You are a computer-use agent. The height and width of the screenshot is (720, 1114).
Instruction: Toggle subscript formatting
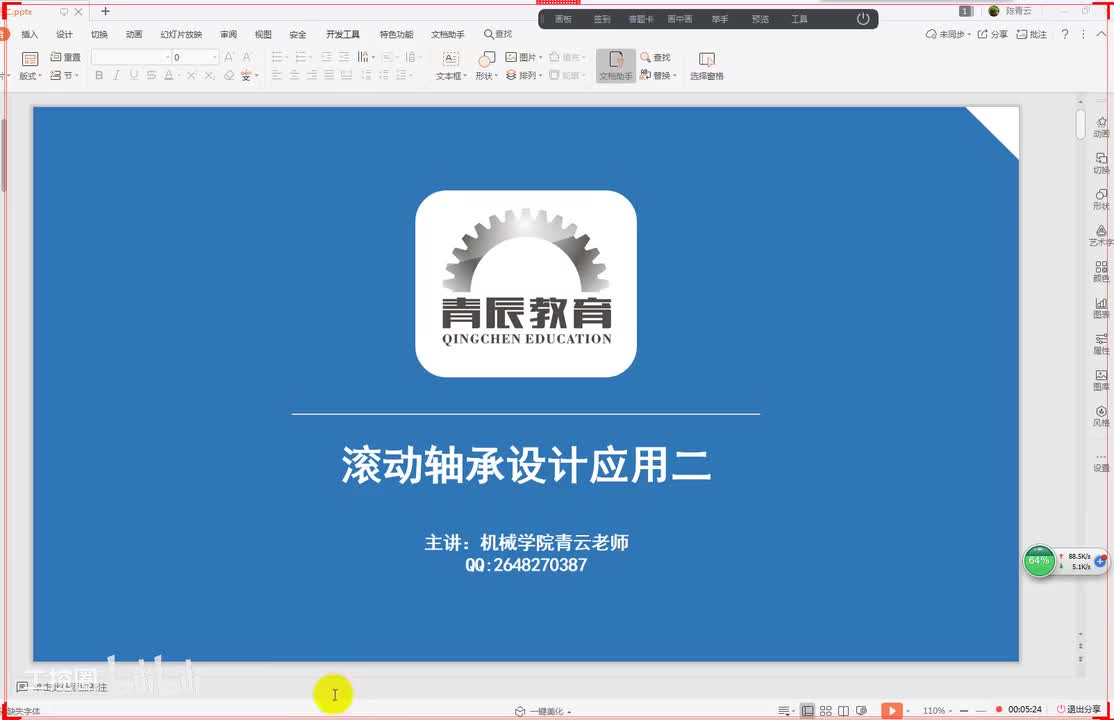pyautogui.click(x=210, y=75)
